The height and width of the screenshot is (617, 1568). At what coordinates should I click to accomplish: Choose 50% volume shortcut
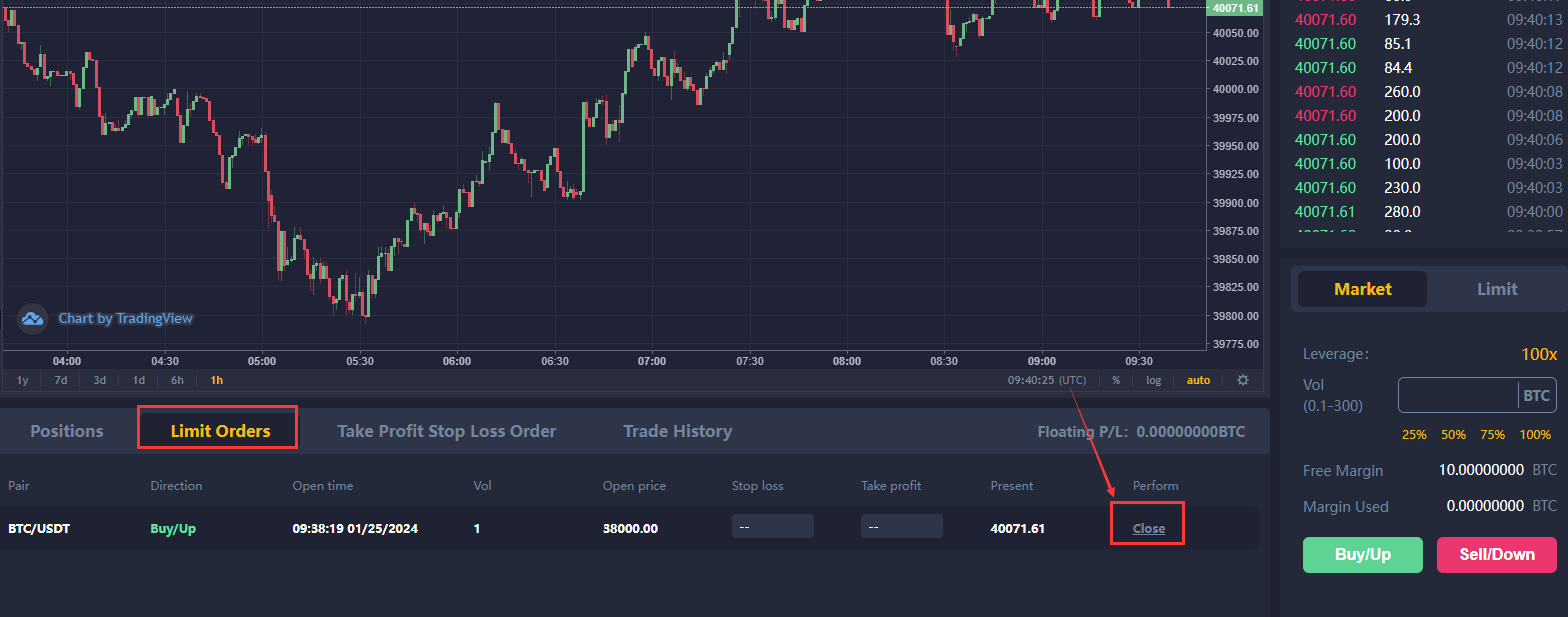(x=1453, y=435)
